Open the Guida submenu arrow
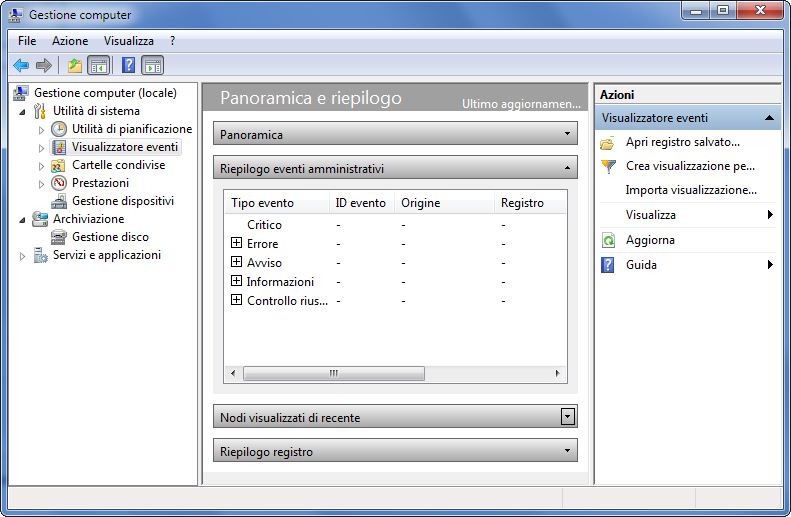This screenshot has width=791, height=517. click(770, 264)
